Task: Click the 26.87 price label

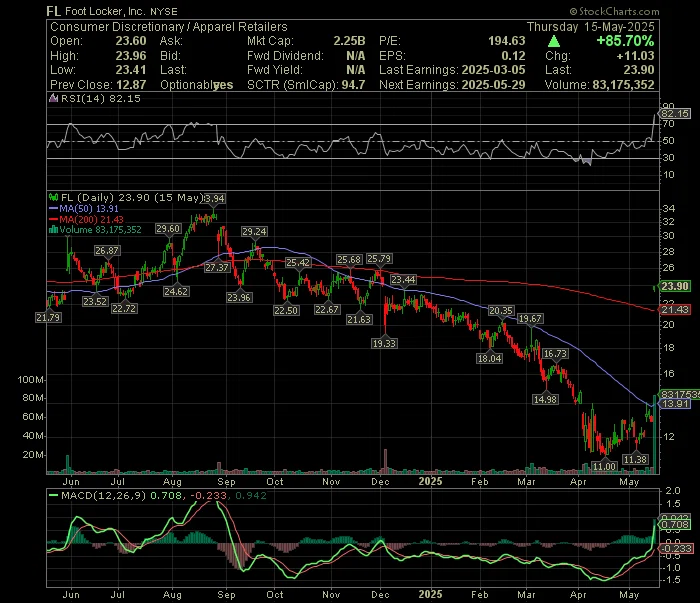Action: pyautogui.click(x=107, y=250)
